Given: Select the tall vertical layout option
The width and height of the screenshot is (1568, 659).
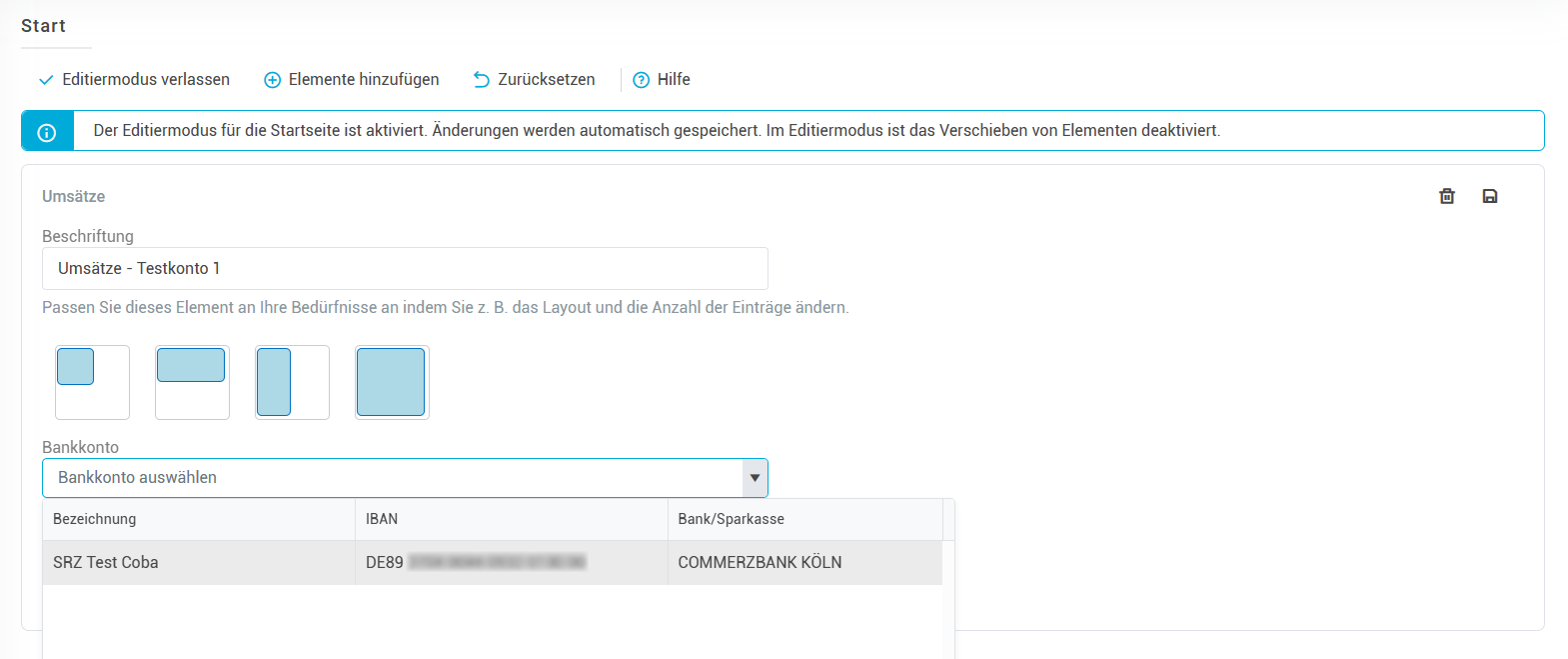Looking at the screenshot, I should [292, 382].
